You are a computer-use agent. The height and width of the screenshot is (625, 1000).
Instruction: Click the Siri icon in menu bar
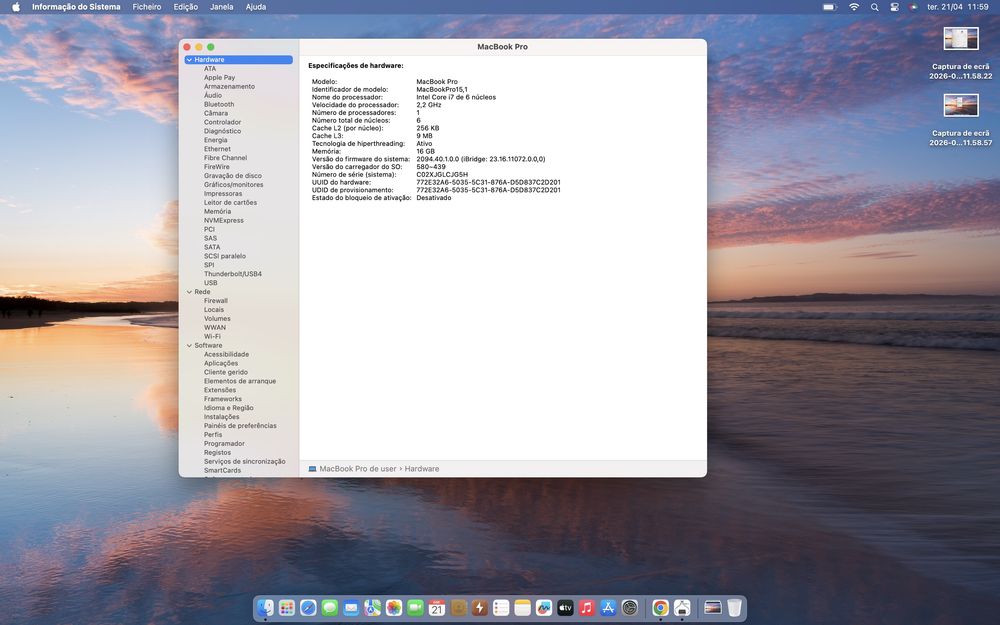[913, 7]
